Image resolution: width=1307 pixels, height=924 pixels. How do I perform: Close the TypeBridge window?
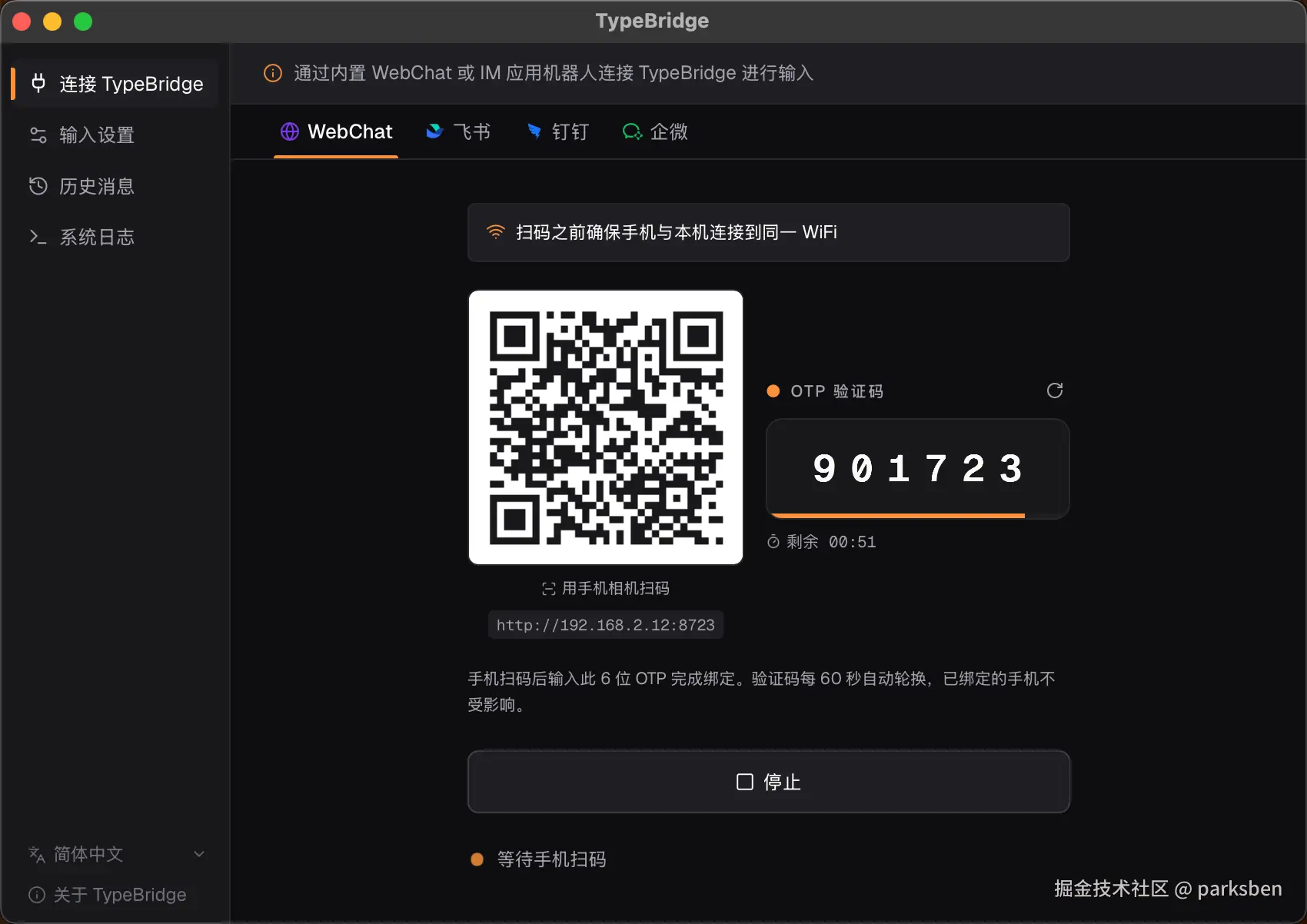pyautogui.click(x=22, y=22)
